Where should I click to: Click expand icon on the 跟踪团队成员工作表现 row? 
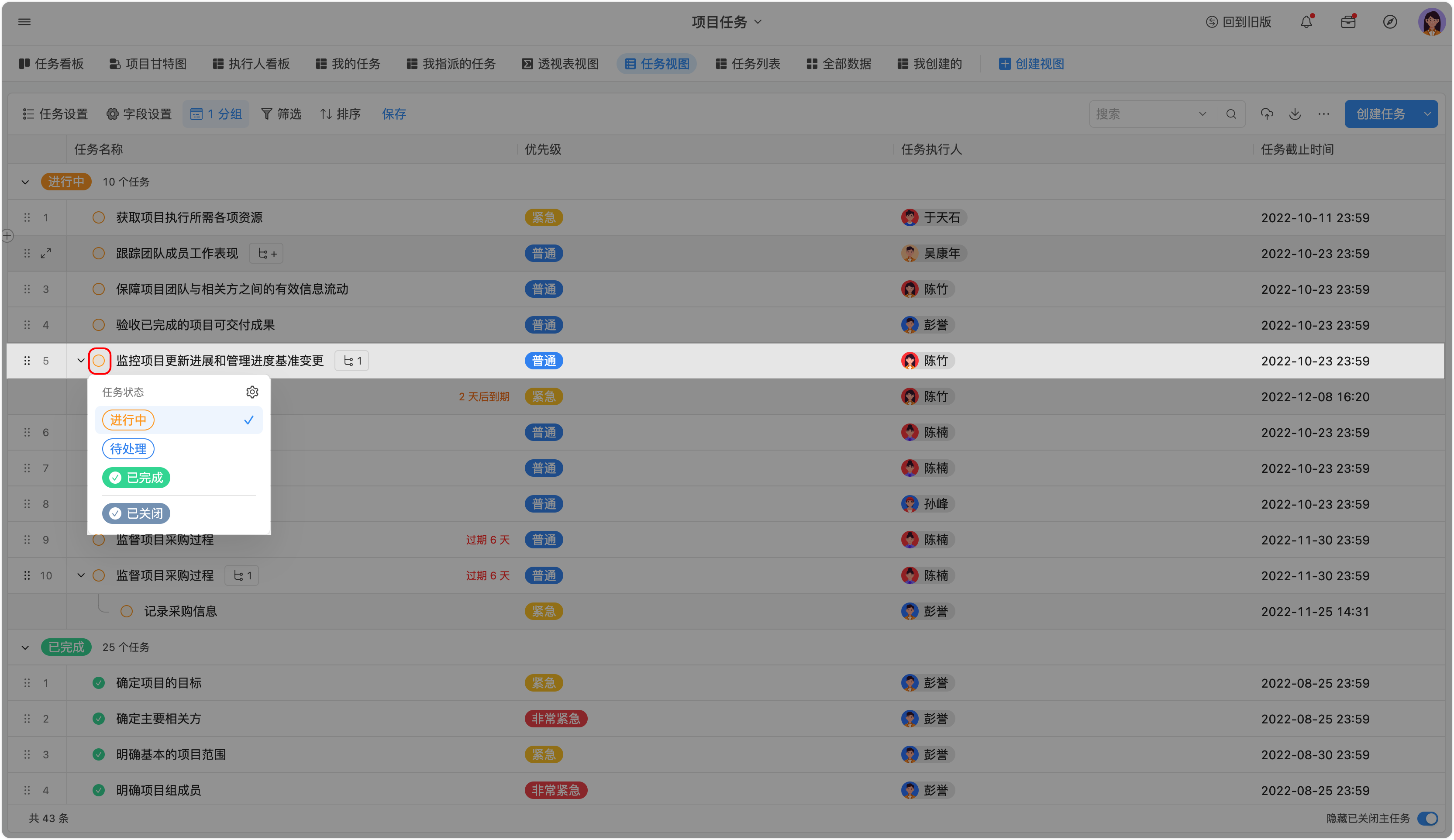point(45,253)
